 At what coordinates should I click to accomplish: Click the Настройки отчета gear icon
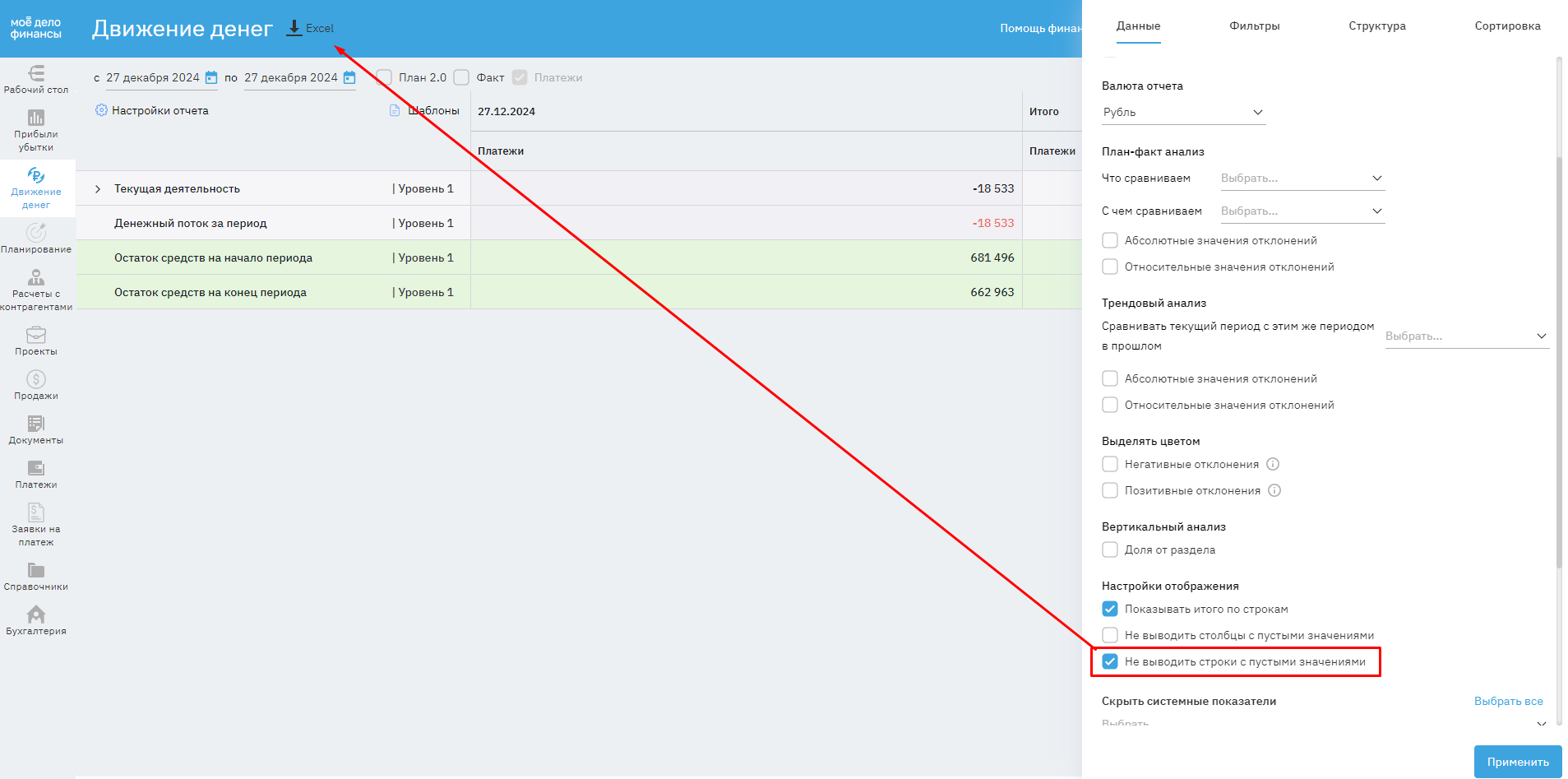click(x=101, y=110)
